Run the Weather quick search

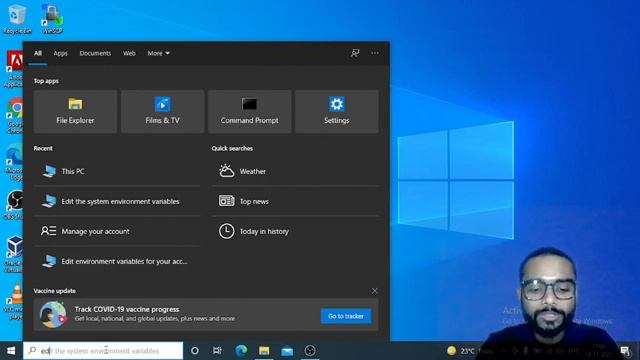tap(295, 171)
